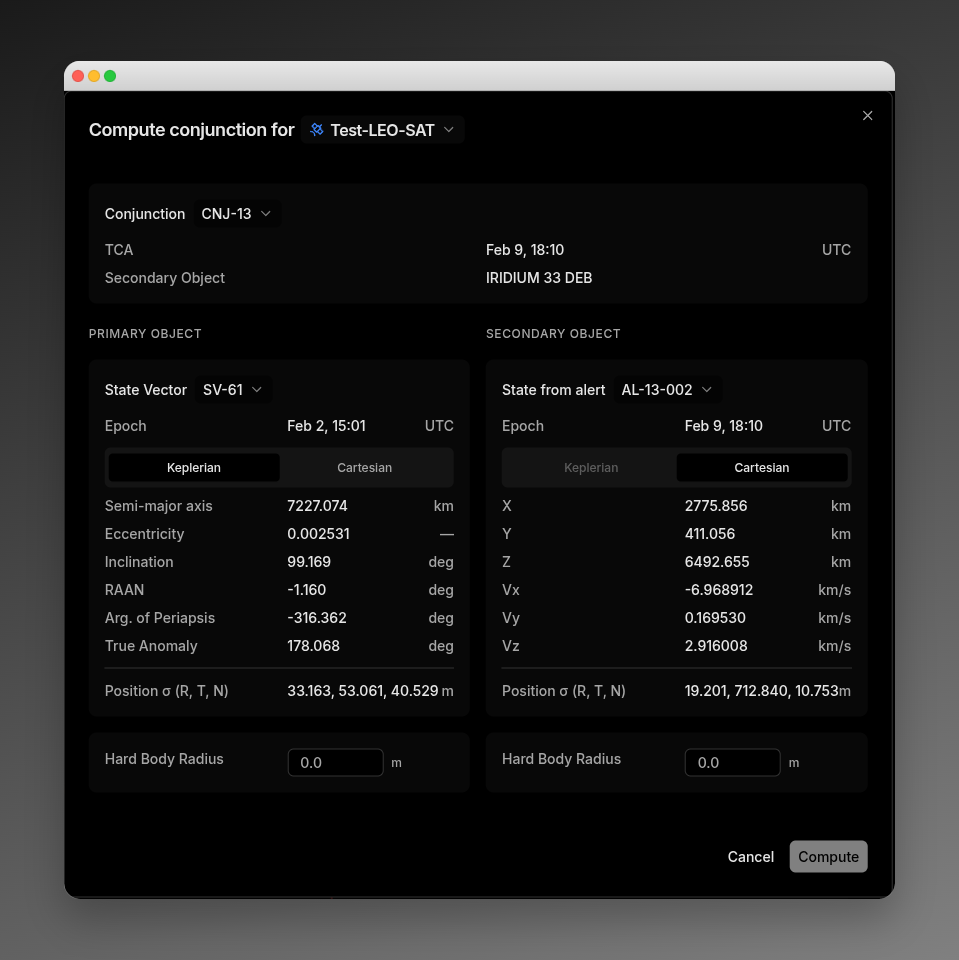Image resolution: width=959 pixels, height=960 pixels.
Task: Select Cartesian tab for secondary object
Action: (x=762, y=468)
